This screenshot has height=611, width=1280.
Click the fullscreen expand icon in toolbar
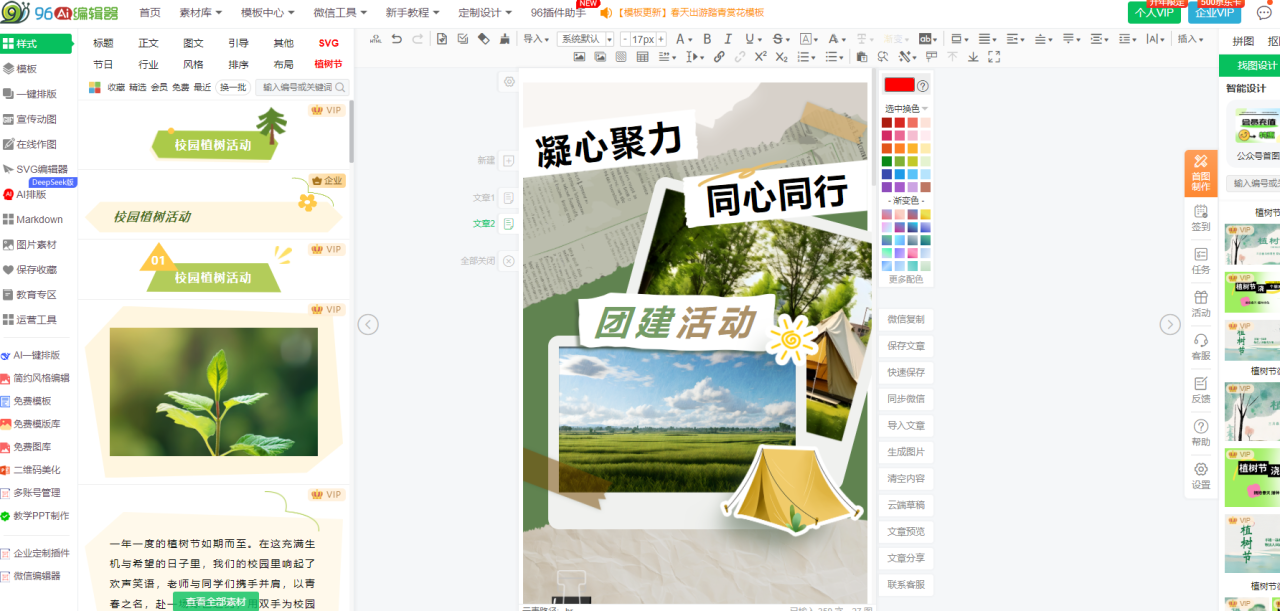(993, 57)
